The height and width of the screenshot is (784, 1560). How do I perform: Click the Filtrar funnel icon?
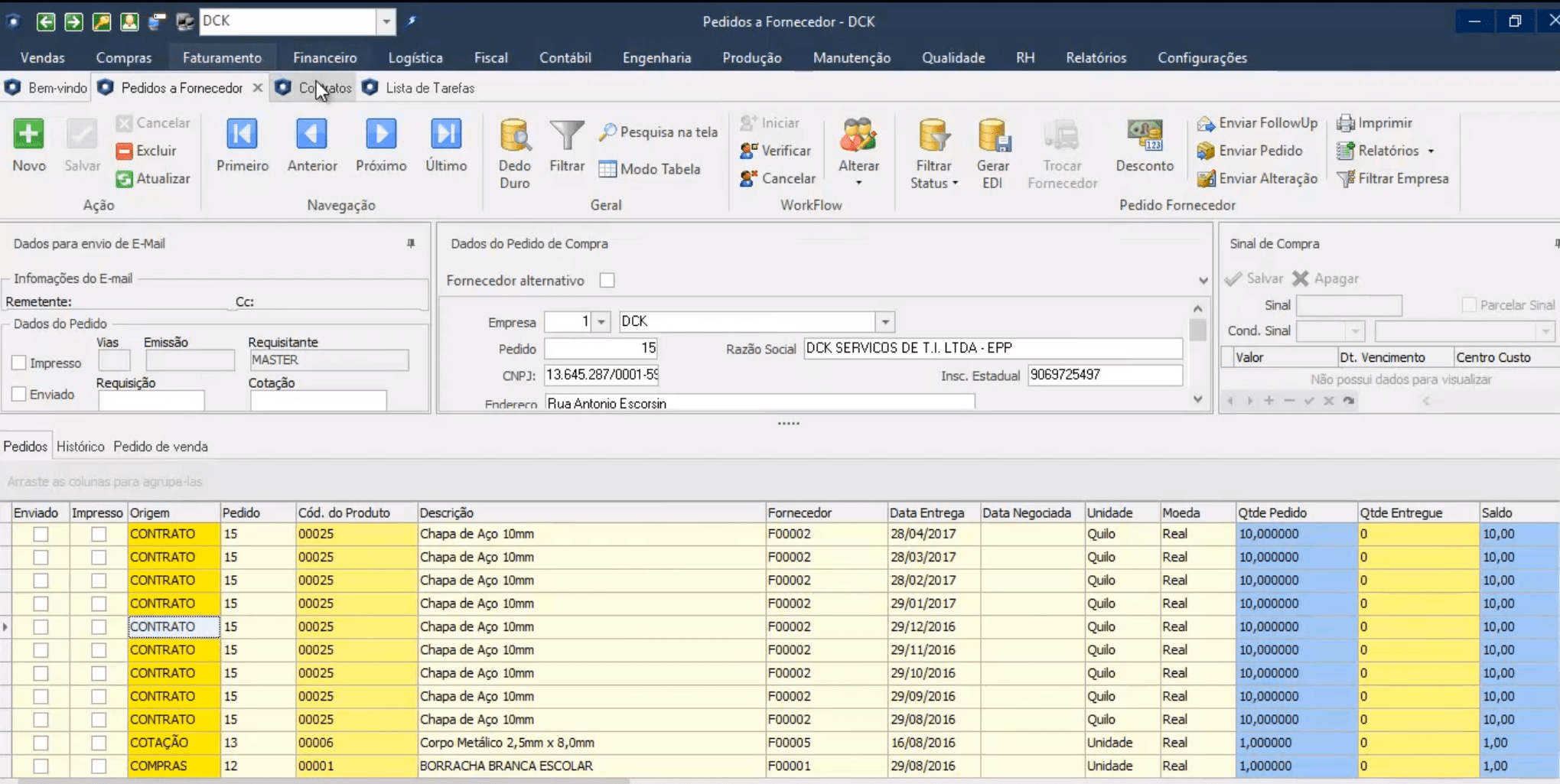[566, 136]
